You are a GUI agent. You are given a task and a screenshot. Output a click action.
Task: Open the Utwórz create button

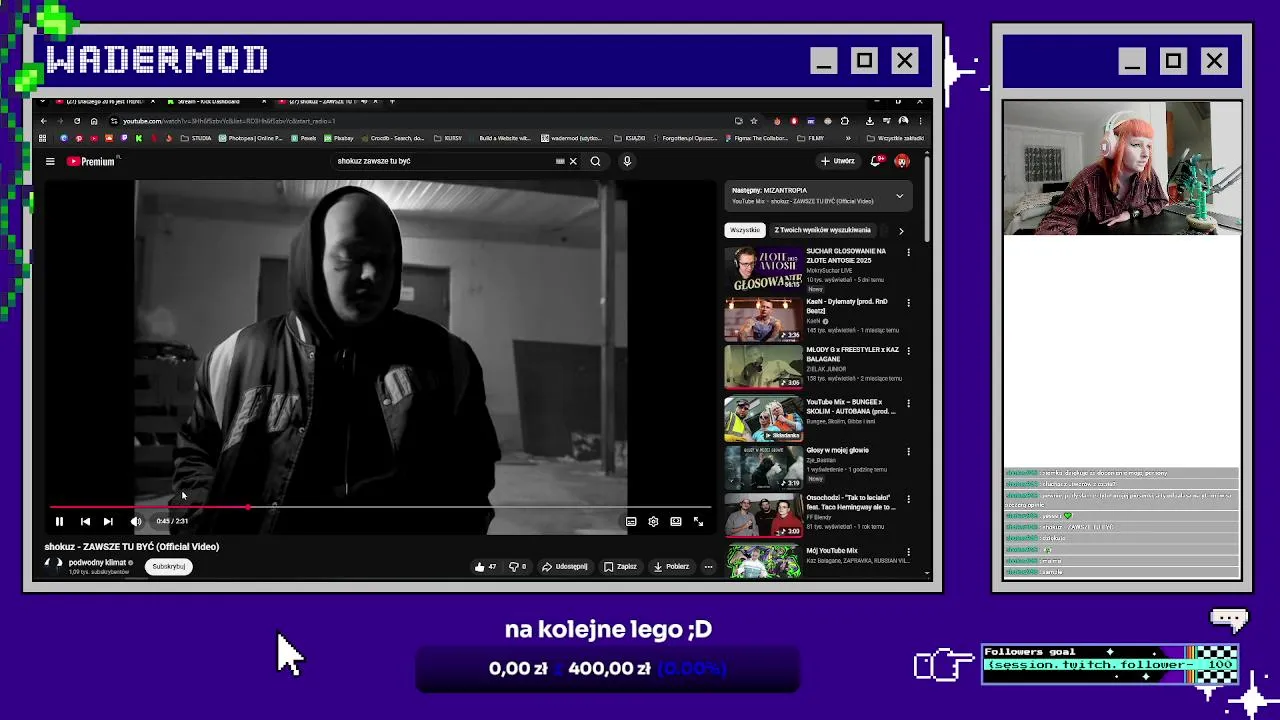(838, 161)
